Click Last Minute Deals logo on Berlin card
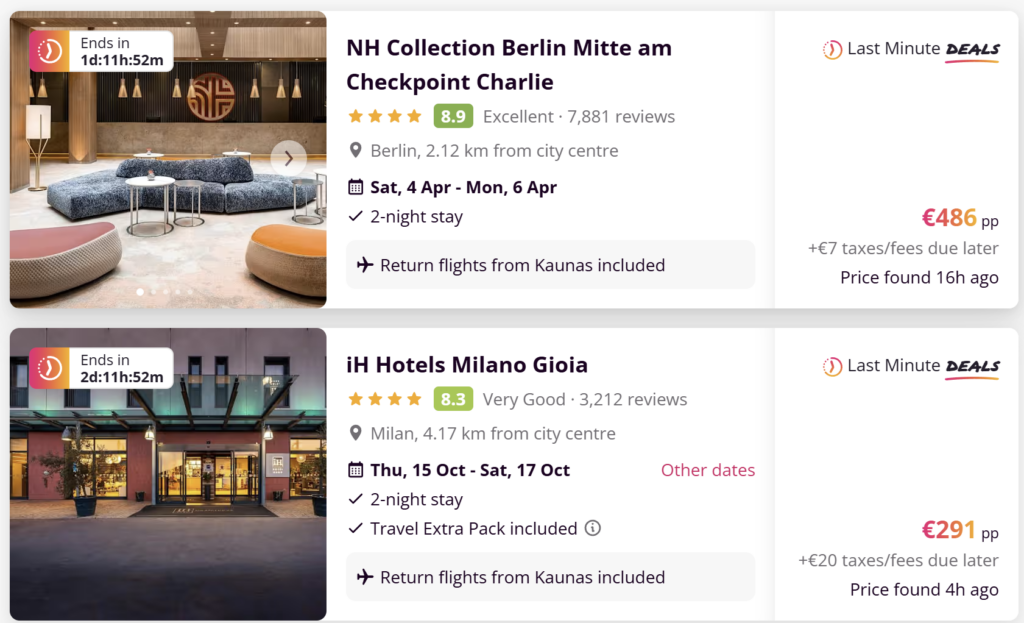 910,49
